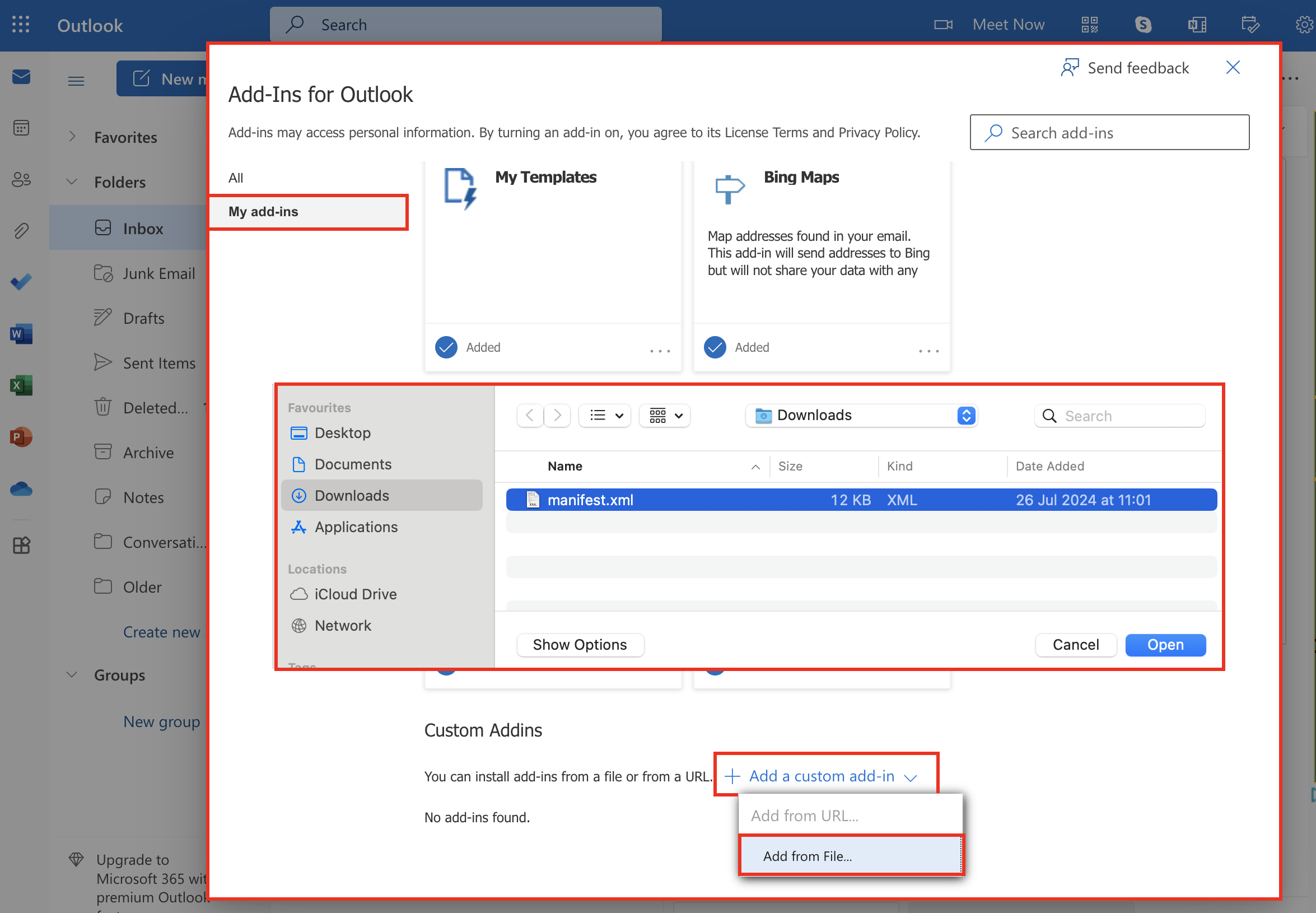Open the More apps icon in left rail
Image resolution: width=1316 pixels, height=913 pixels.
click(x=21, y=544)
